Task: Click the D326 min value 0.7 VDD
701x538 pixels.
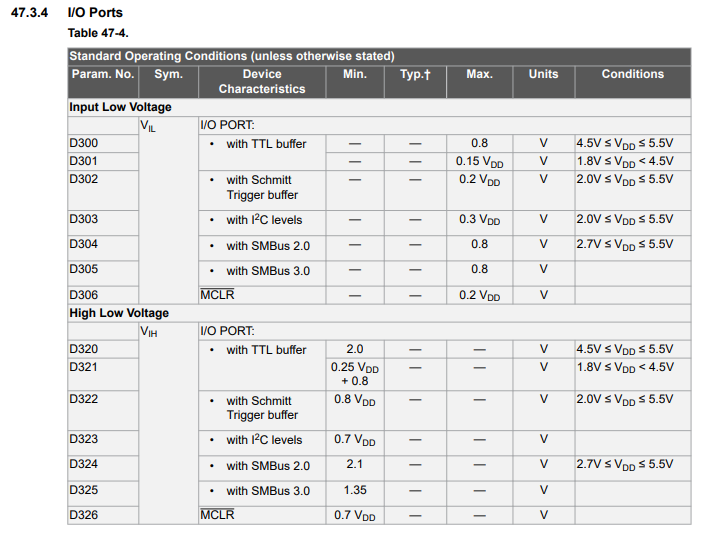Action: pos(355,516)
